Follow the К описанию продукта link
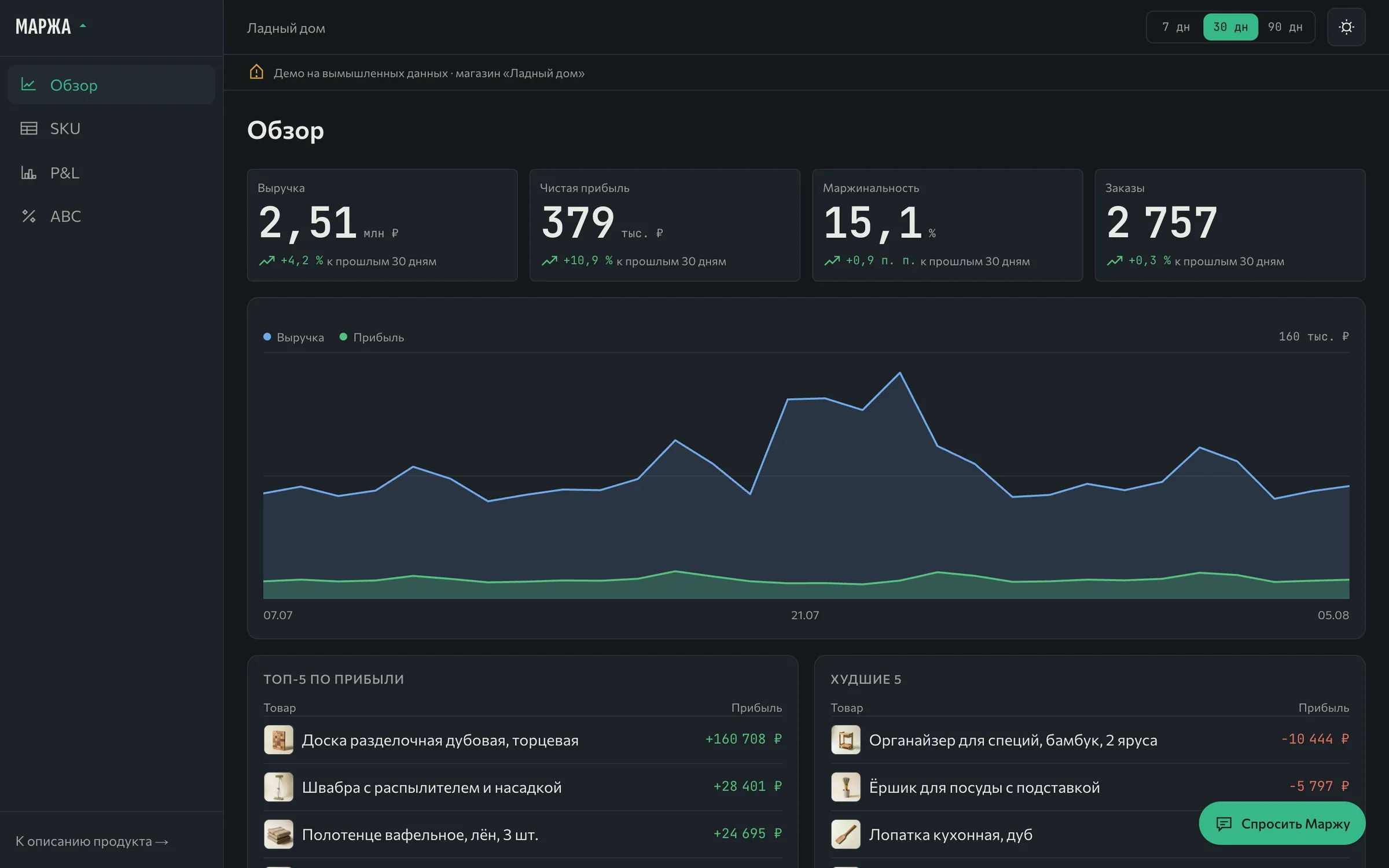Viewport: 1389px width, 868px height. tap(92, 841)
